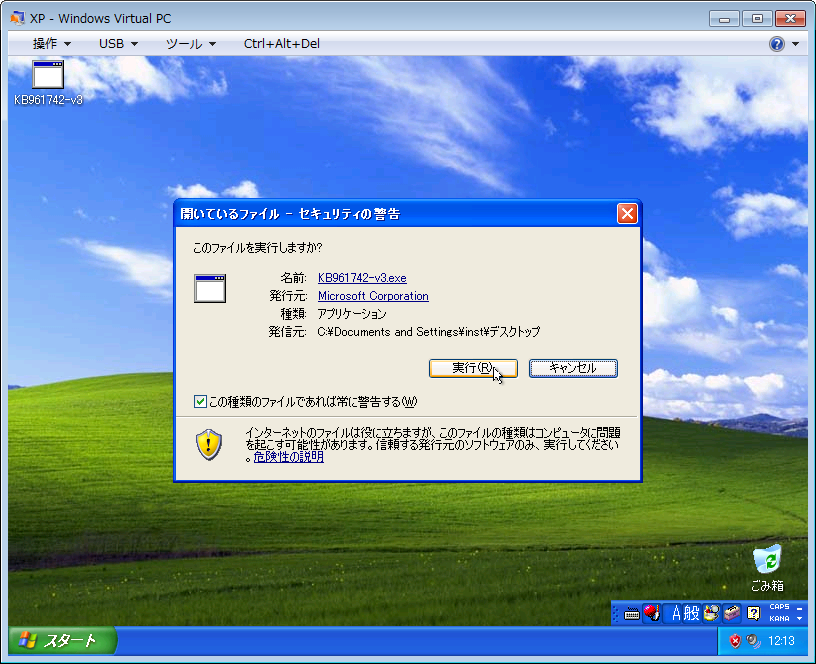Minimize the Windows Virtual PC window
This screenshot has height=664, width=816.
coord(724,19)
